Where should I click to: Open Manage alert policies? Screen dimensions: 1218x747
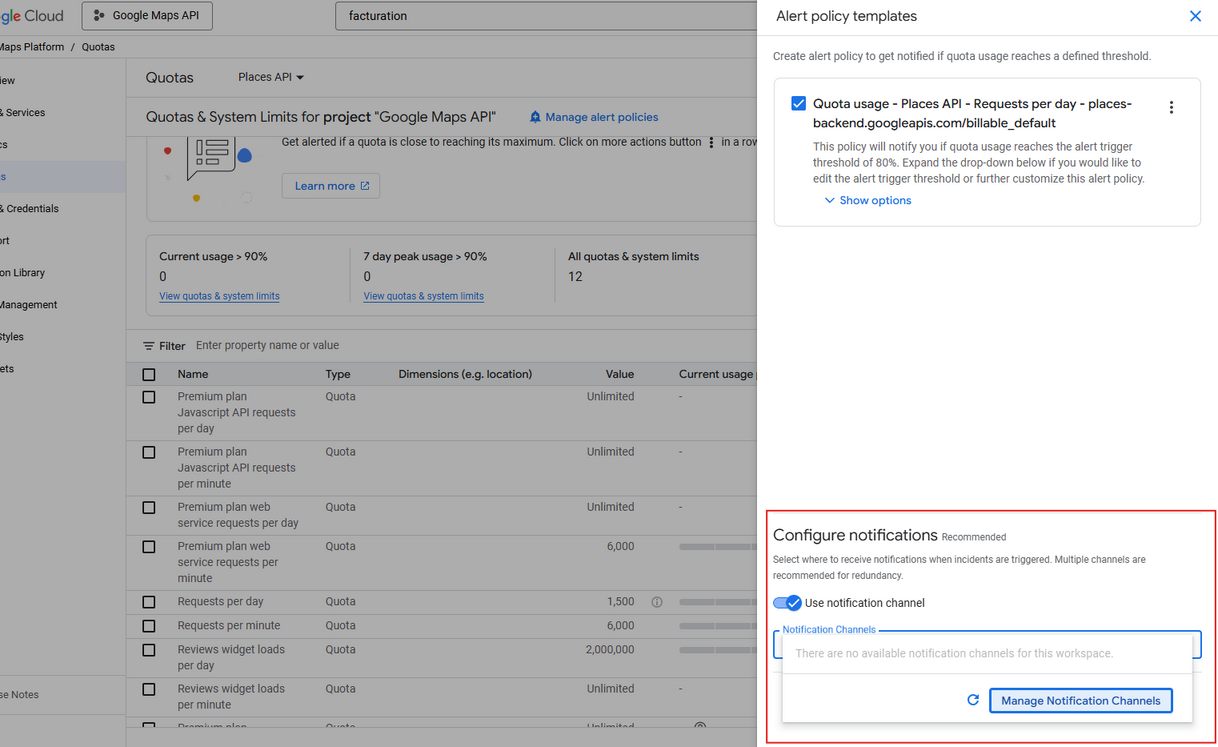pos(594,117)
